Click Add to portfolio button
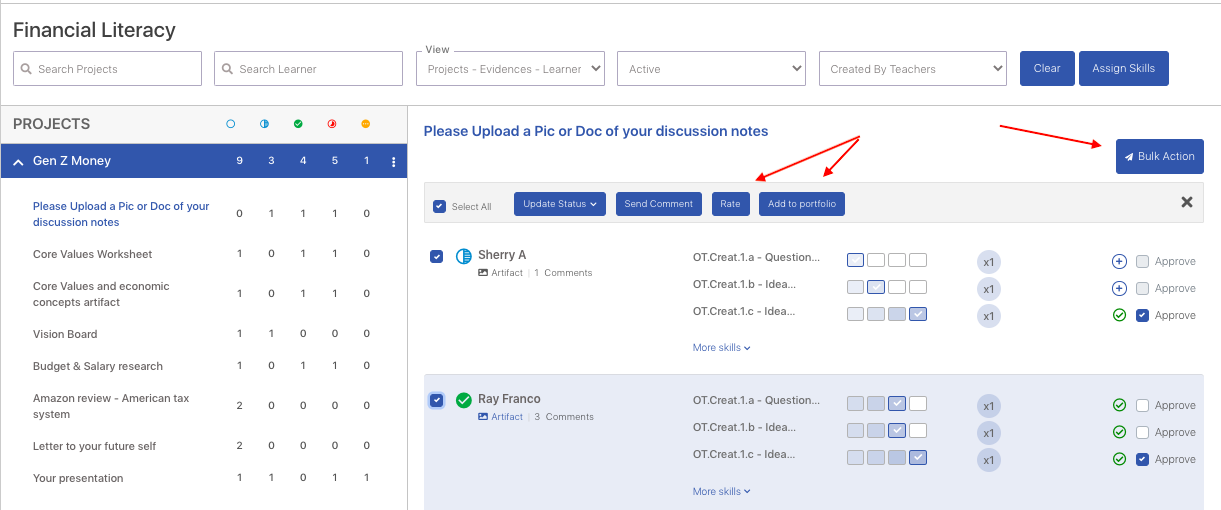 pos(802,204)
